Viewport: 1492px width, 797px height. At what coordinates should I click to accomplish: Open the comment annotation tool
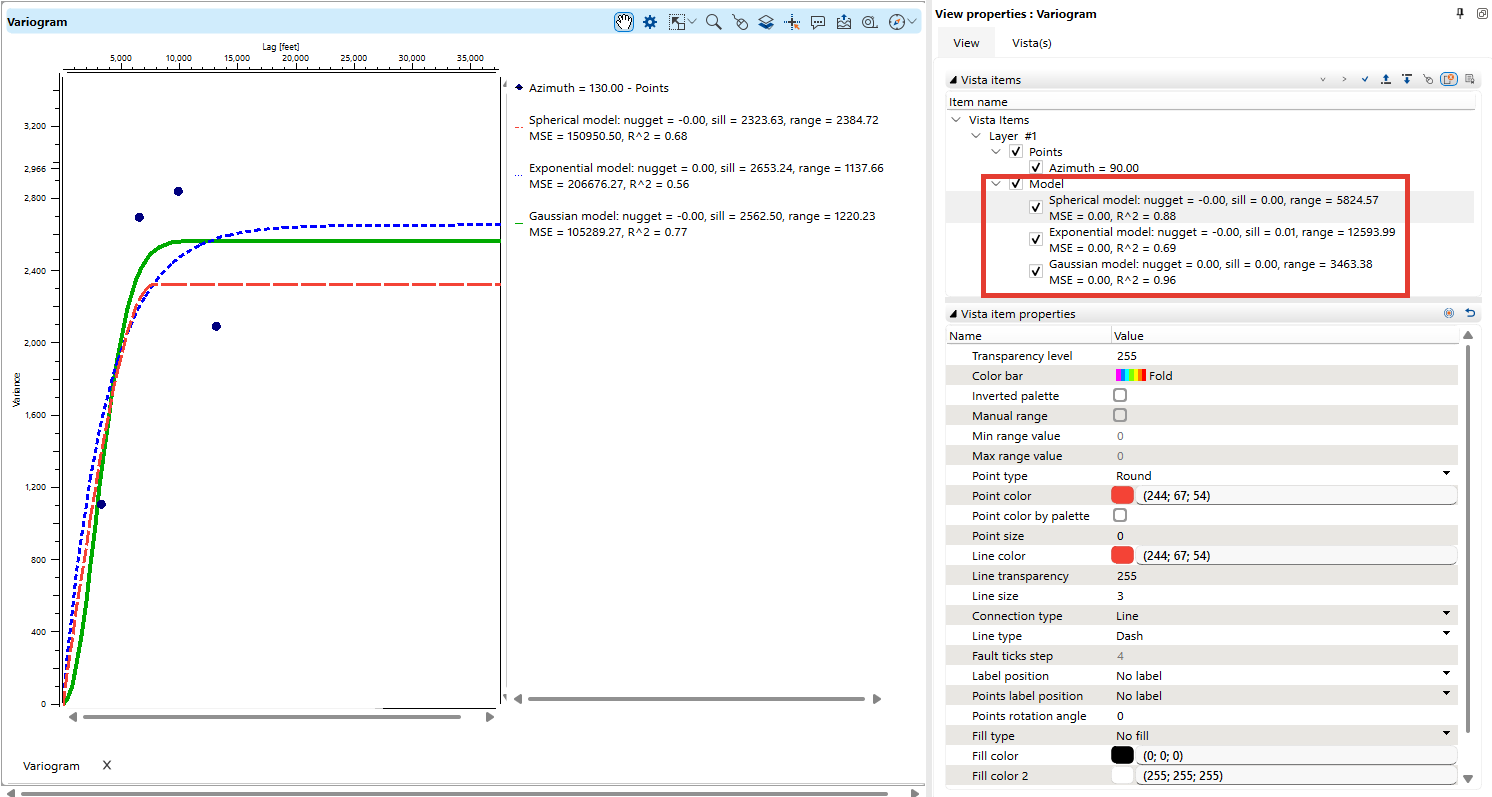tap(818, 21)
